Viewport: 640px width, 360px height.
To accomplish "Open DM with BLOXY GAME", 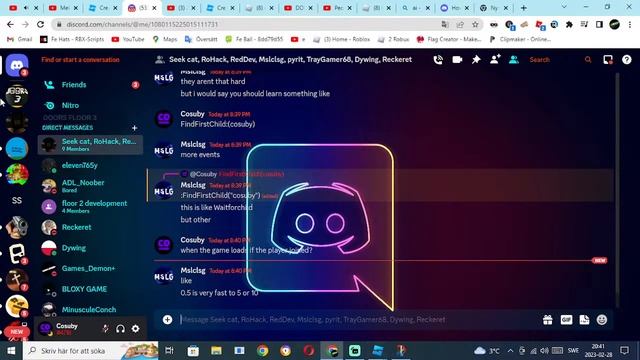I will click(91, 289).
